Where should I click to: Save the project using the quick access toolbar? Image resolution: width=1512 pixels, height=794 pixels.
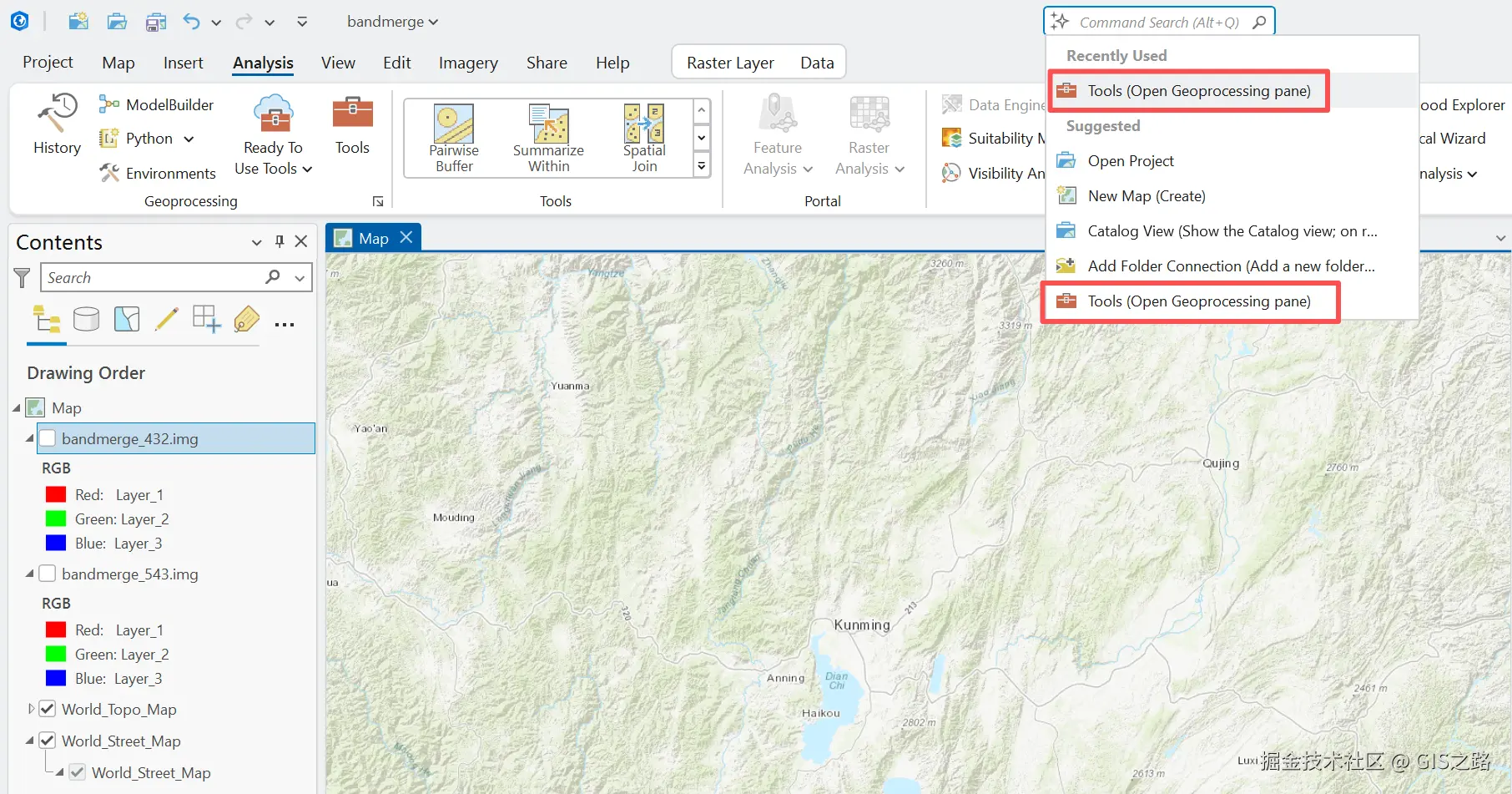[156, 22]
